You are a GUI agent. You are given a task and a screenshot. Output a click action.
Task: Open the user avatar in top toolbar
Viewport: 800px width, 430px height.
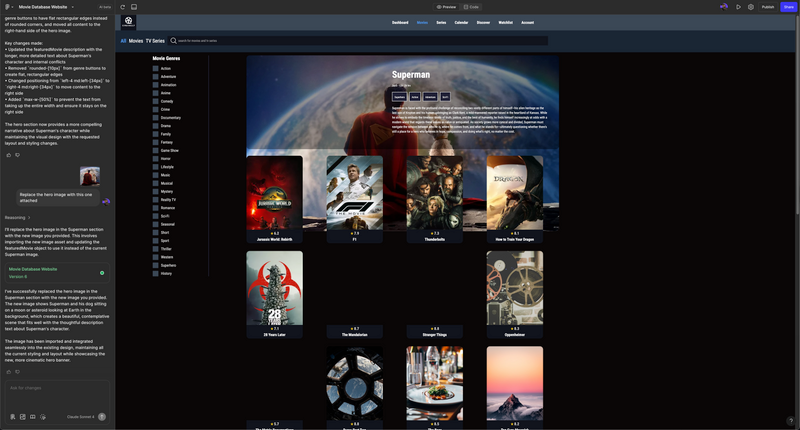click(x=723, y=7)
